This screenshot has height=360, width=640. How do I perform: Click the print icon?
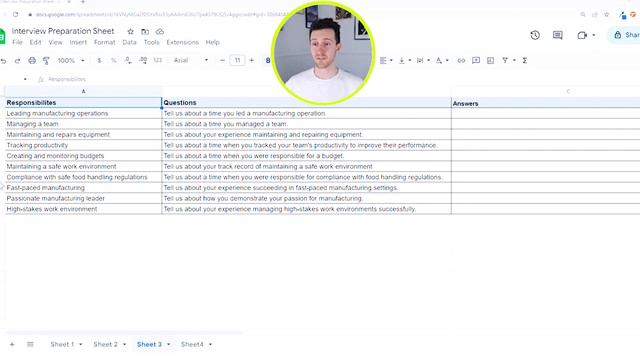point(32,60)
